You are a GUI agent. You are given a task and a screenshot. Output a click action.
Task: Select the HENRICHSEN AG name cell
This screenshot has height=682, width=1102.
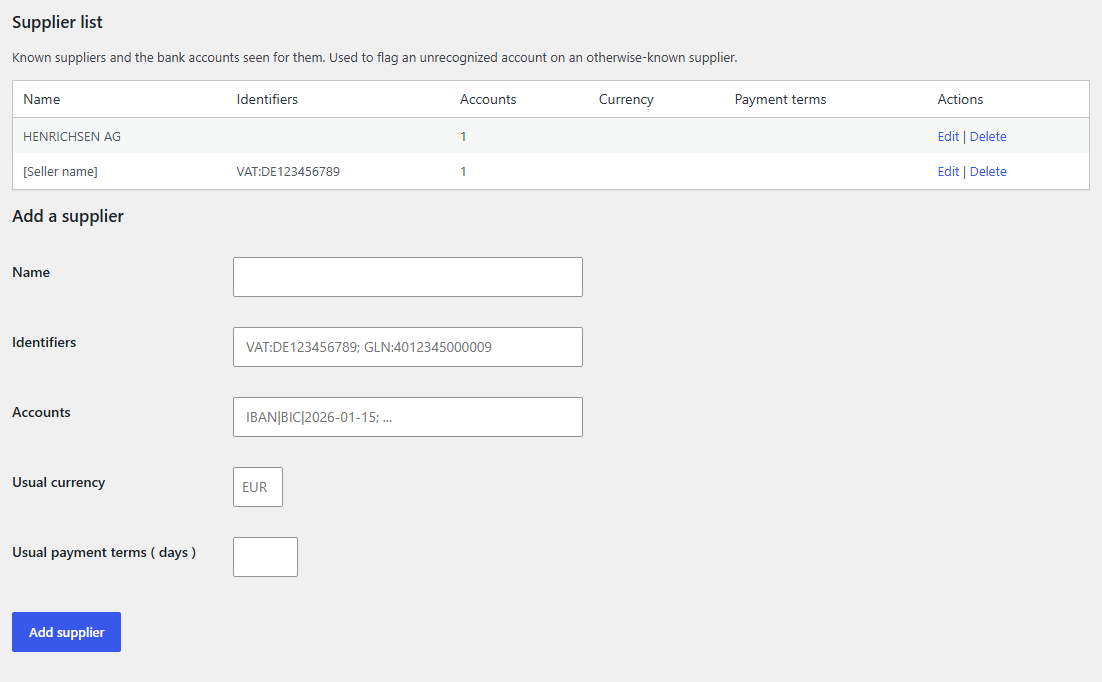(x=72, y=136)
